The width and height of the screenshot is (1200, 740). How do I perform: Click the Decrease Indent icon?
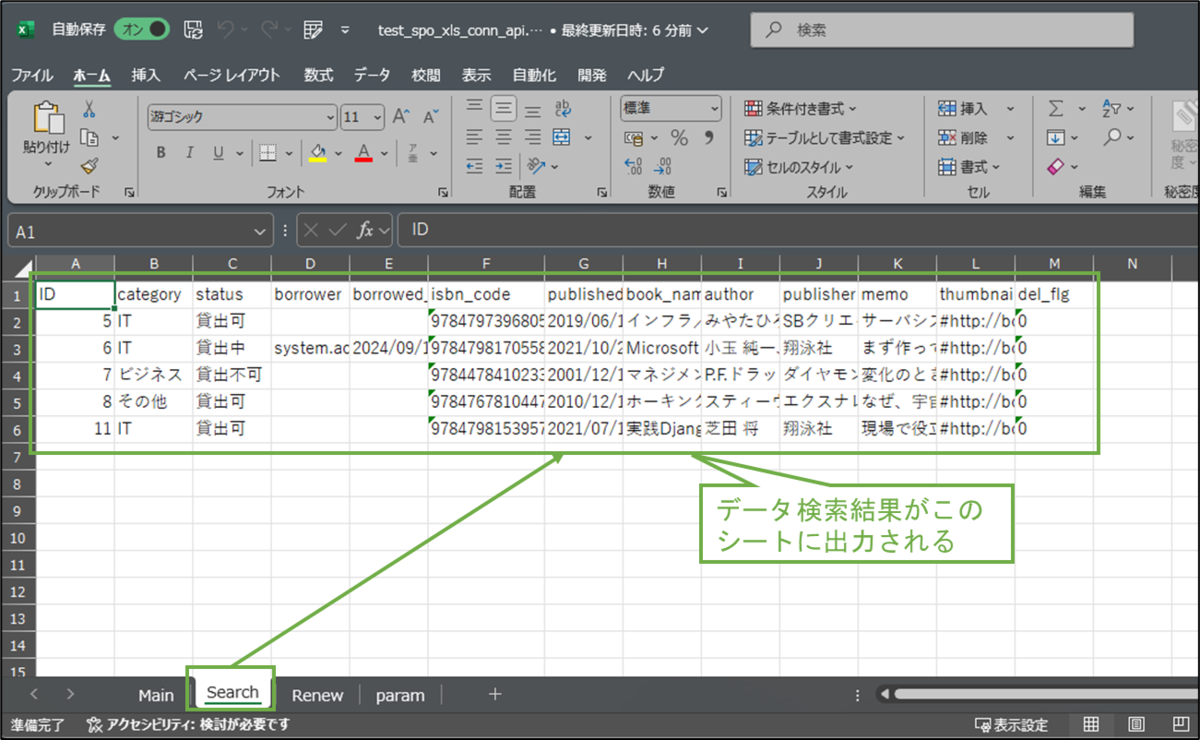475,166
